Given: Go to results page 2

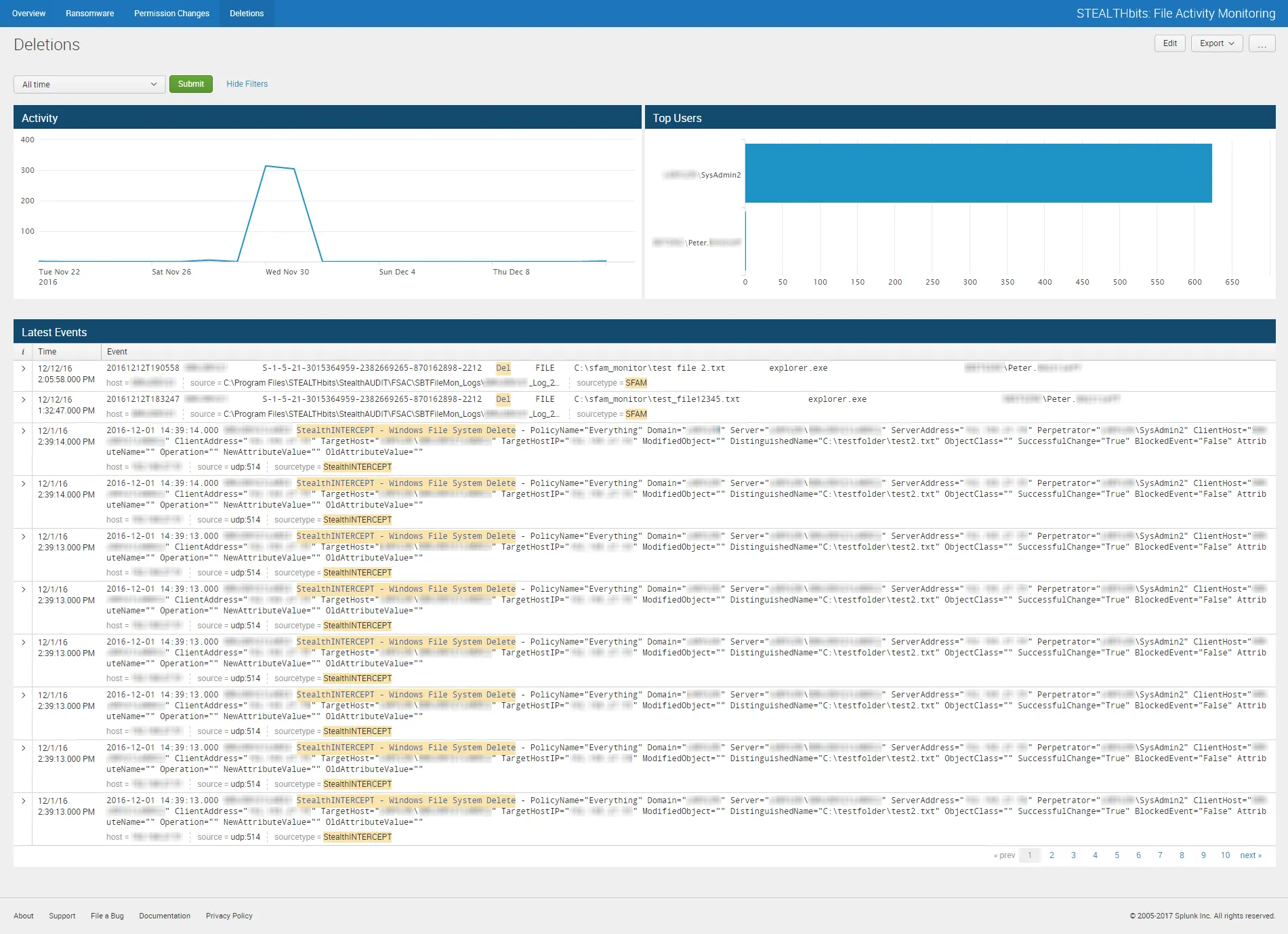Looking at the screenshot, I should (x=1052, y=855).
